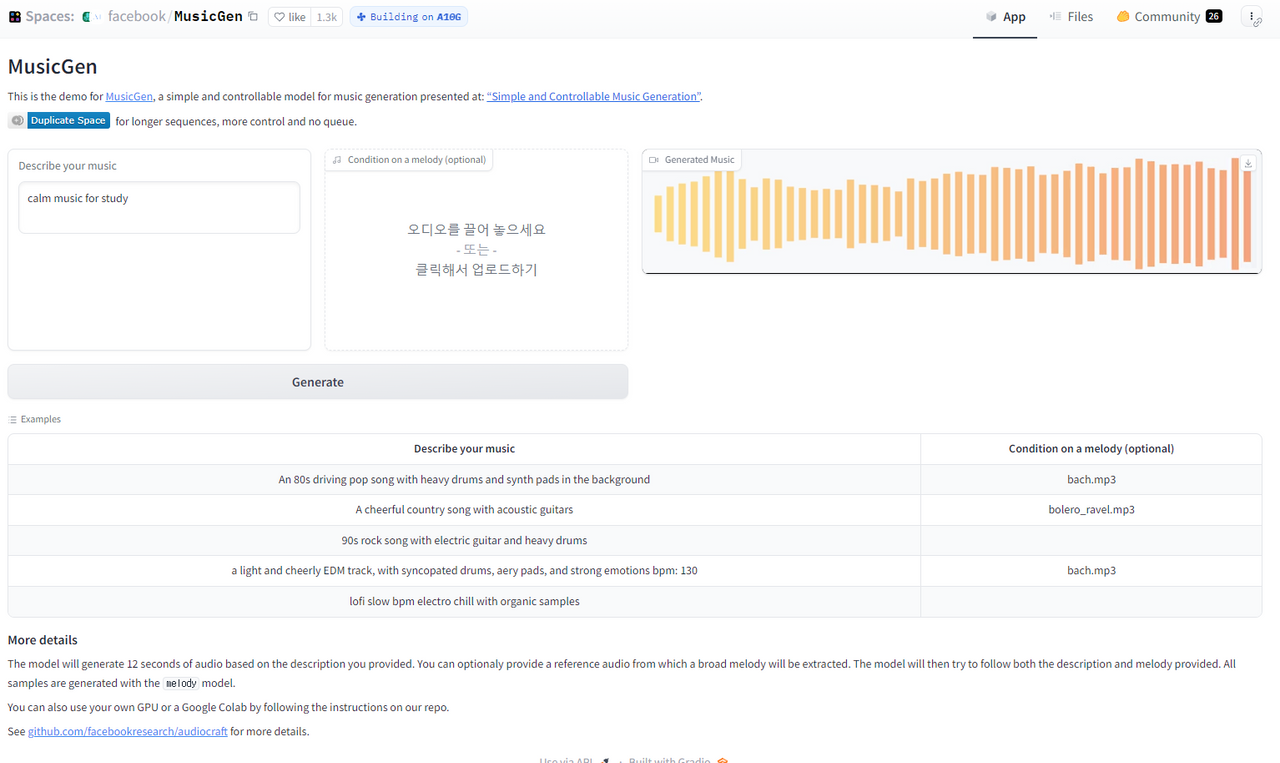Follow the MusicGen link in the description
1280x763 pixels.
[x=129, y=97]
